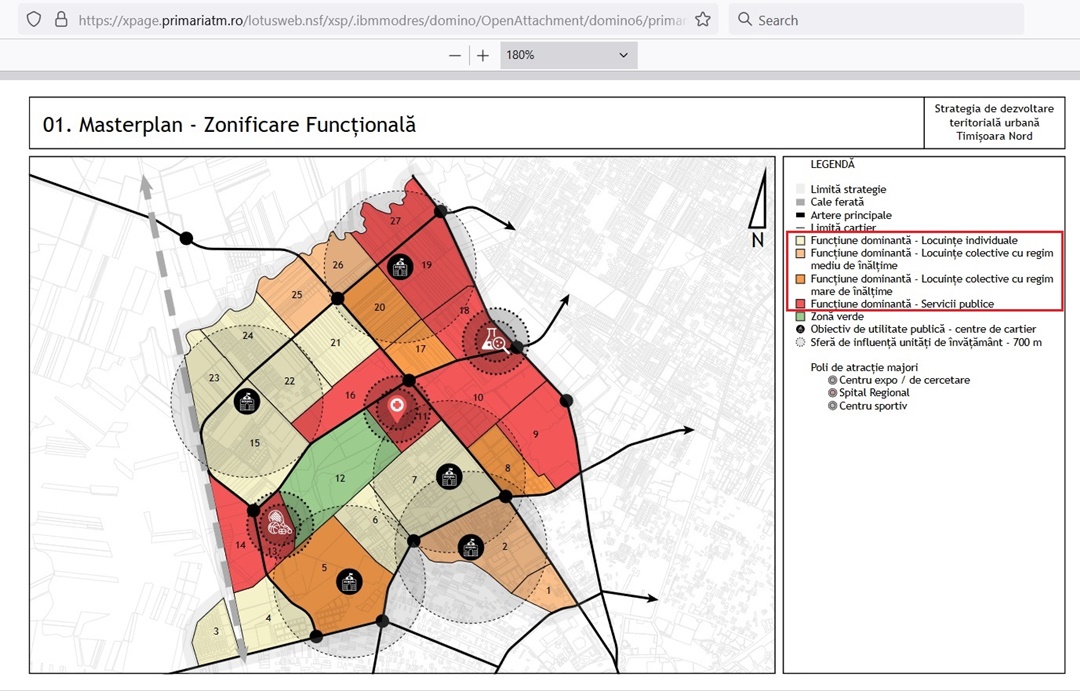This screenshot has width=1080, height=691.
Task: Click the school icon near zone 15
Action: (x=247, y=401)
